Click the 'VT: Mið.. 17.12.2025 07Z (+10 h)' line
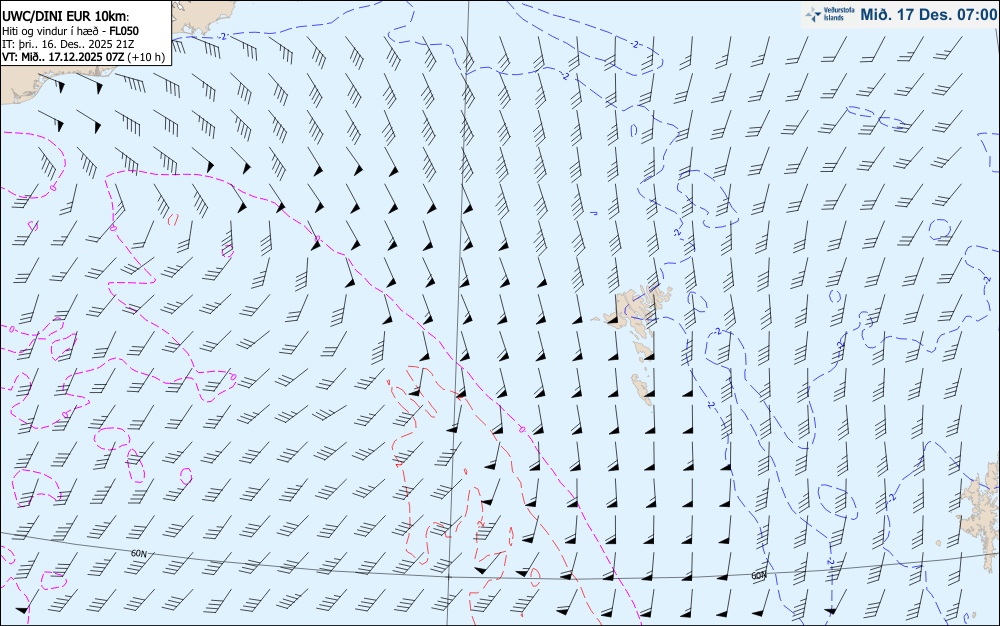This screenshot has width=1000, height=626. [x=84, y=57]
